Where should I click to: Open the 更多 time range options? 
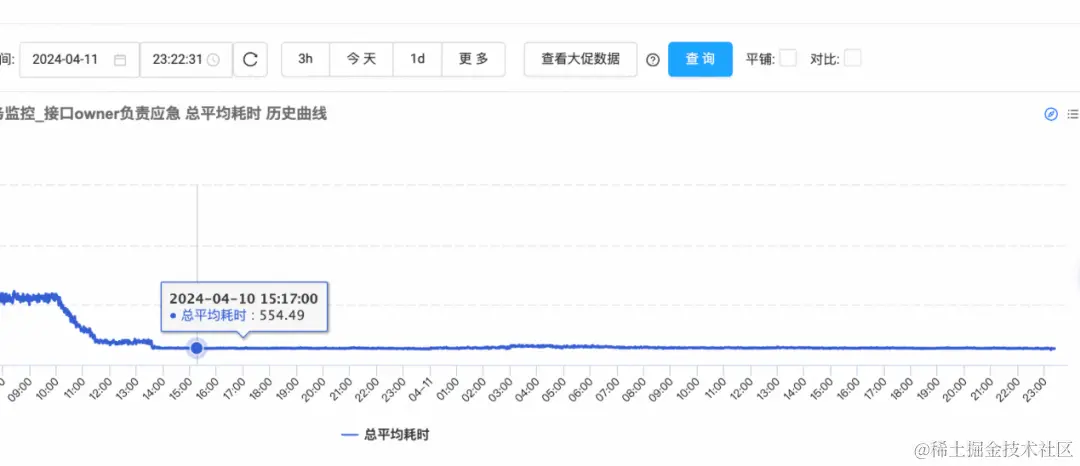coord(474,59)
